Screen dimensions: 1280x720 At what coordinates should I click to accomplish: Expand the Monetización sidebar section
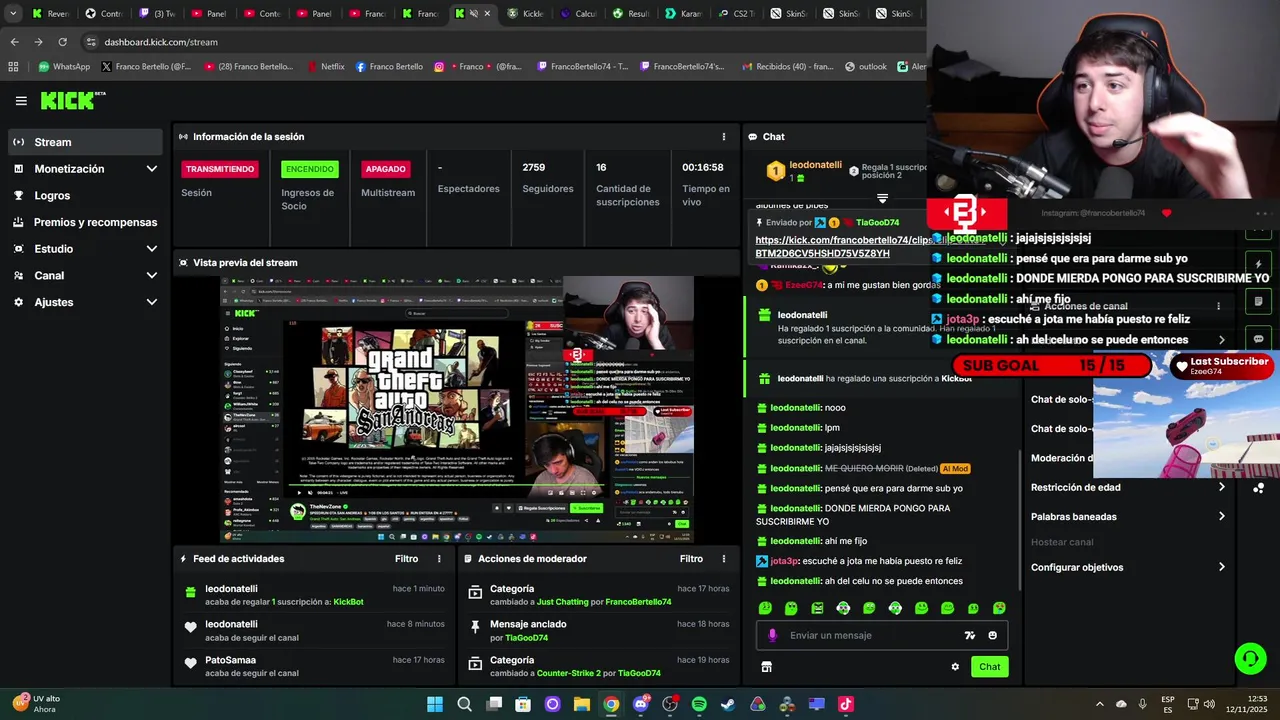click(x=152, y=169)
